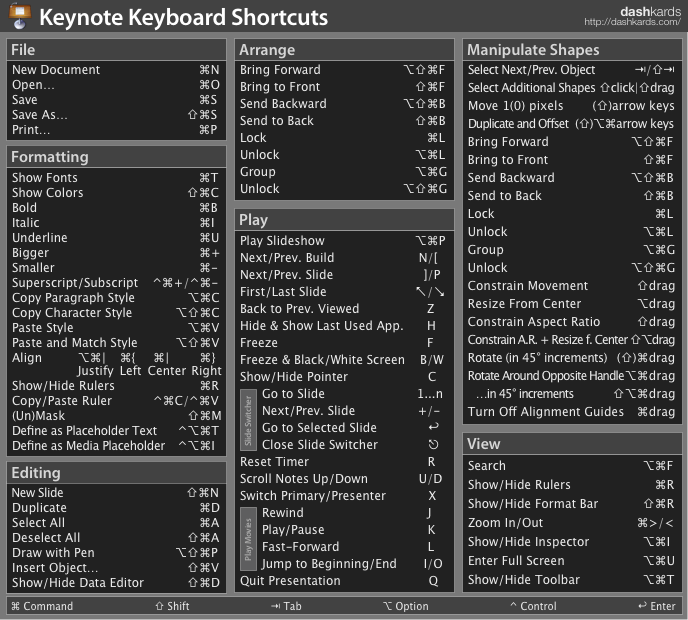The height and width of the screenshot is (620, 688).
Task: Click the Copy/Paste Ruler row
Action: pyautogui.click(x=116, y=401)
